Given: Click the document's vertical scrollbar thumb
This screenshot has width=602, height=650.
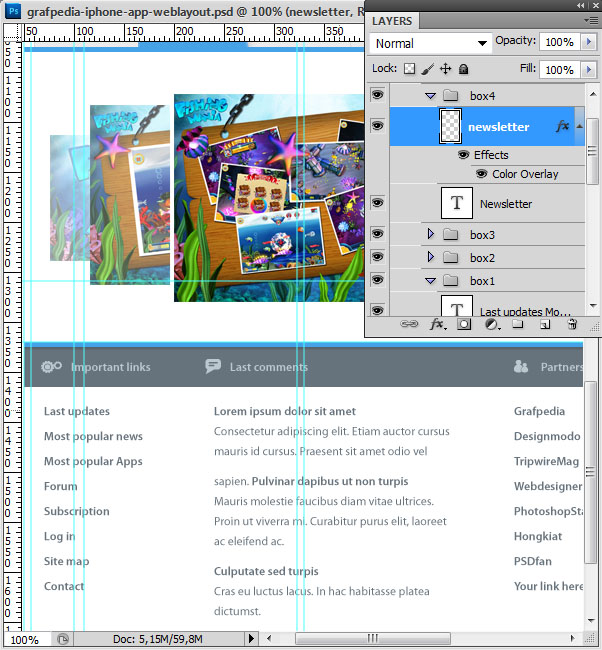Looking at the screenshot, I should tap(590, 473).
